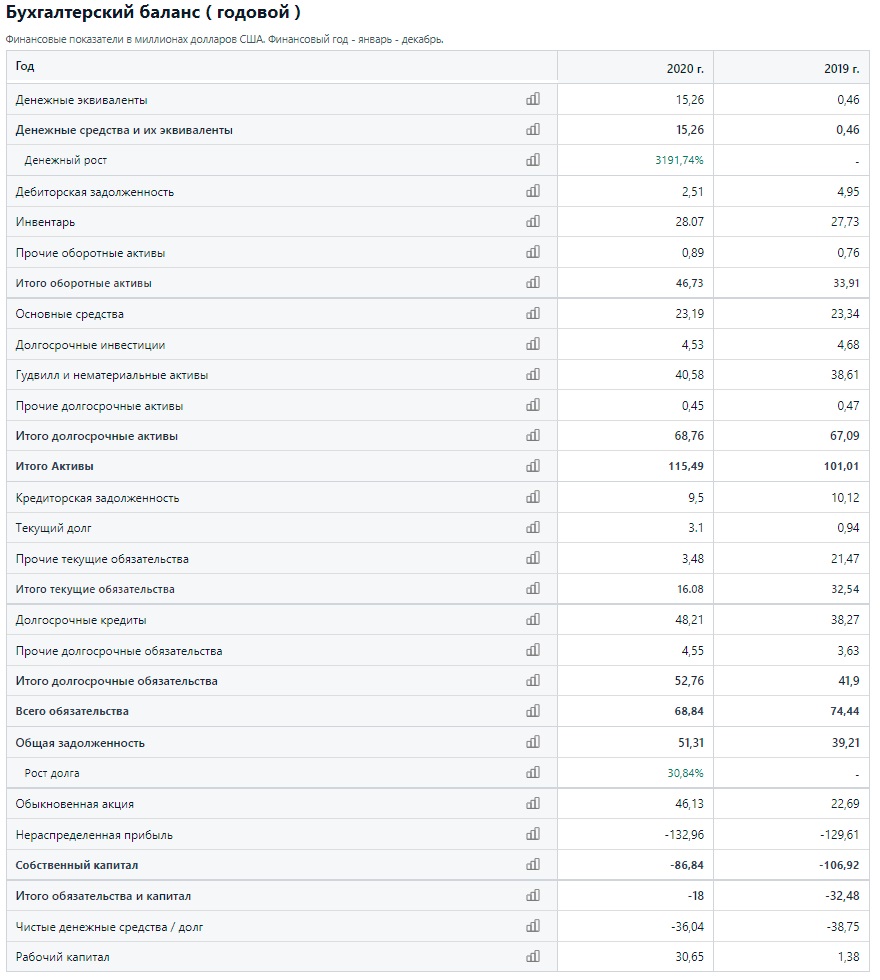Click the Всего обязательства row label
This screenshot has width=880, height=980.
pos(72,711)
